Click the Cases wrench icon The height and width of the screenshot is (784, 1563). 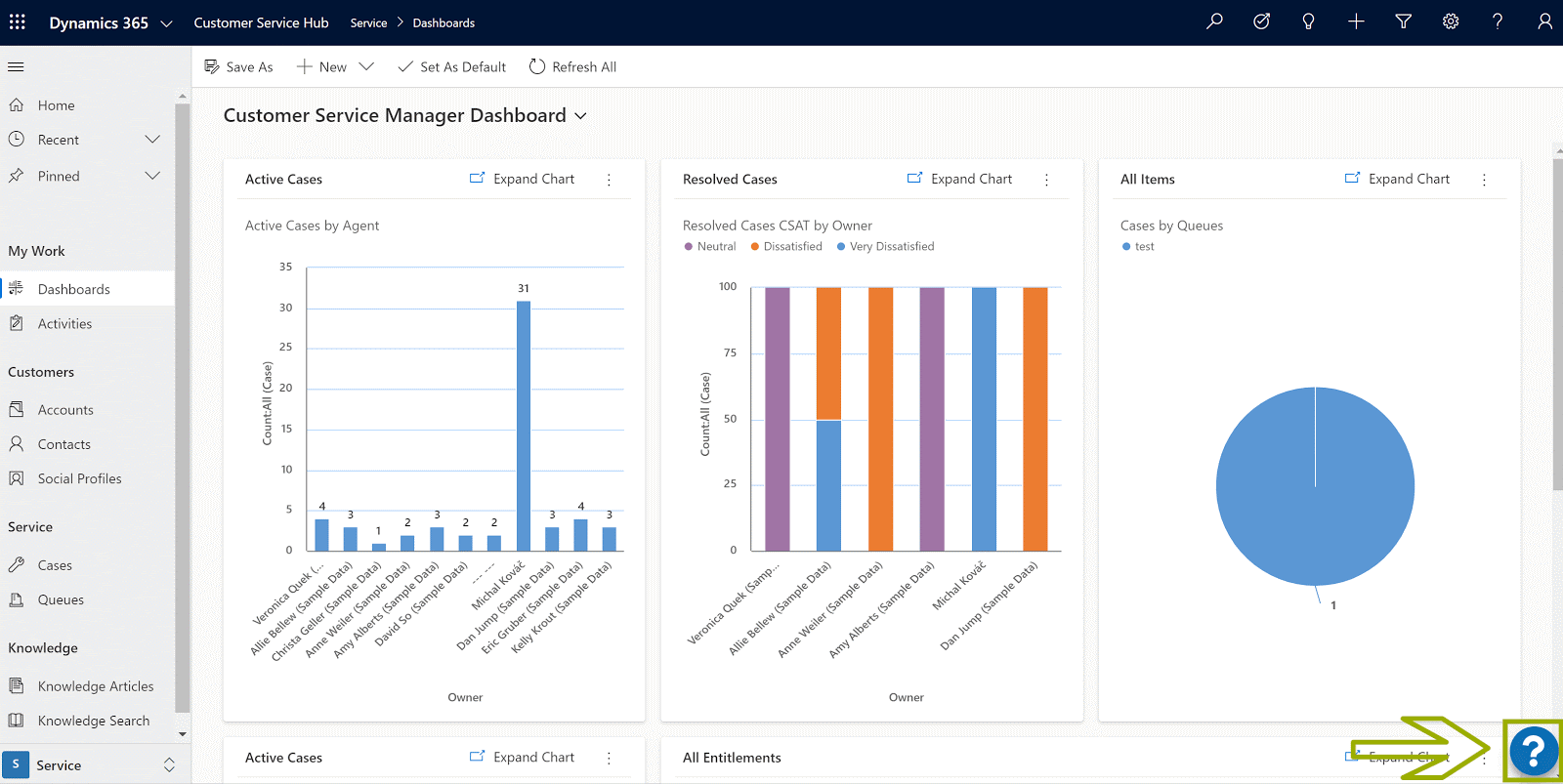coord(17,565)
